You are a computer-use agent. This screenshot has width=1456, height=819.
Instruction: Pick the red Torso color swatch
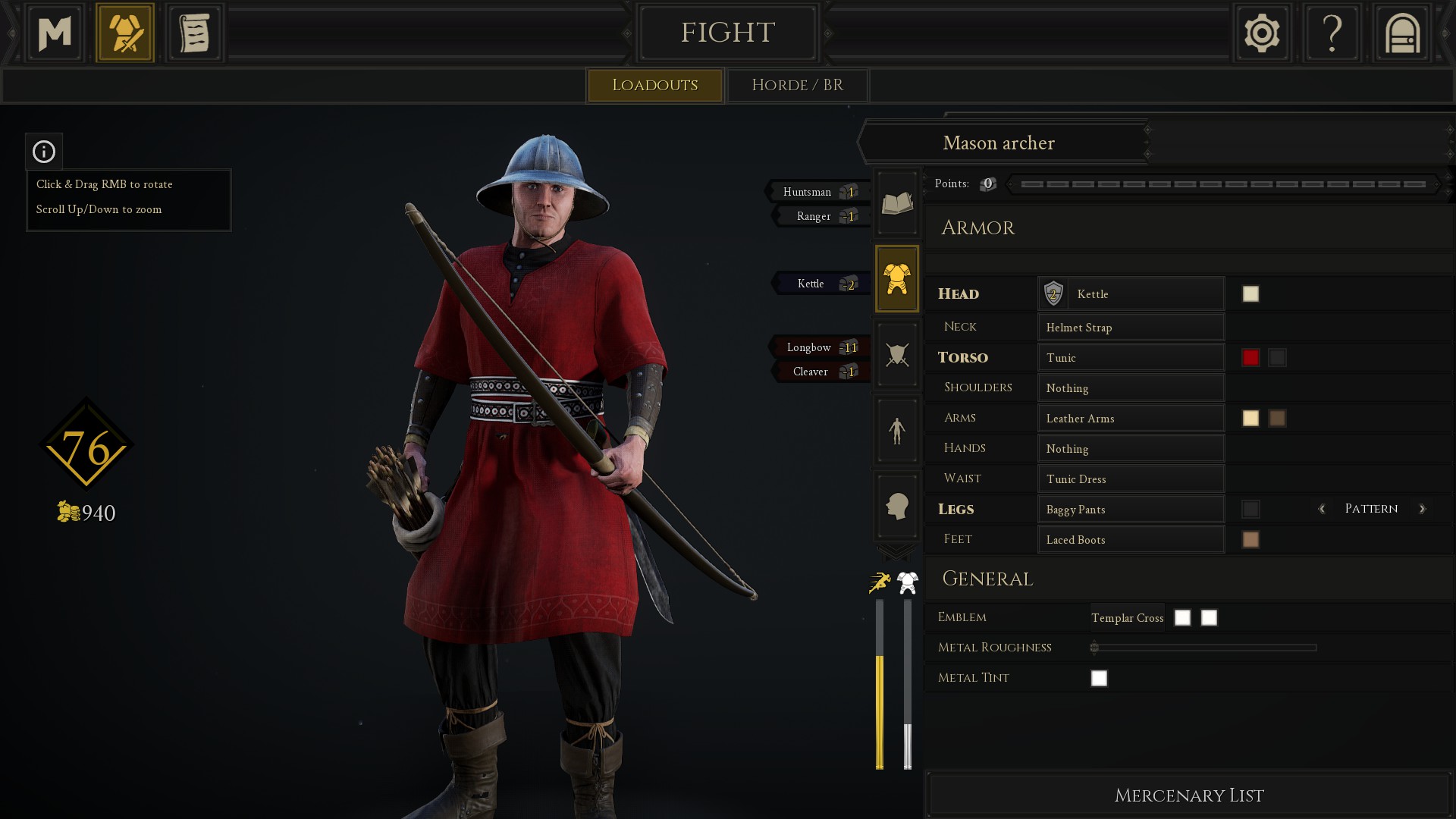pos(1250,357)
